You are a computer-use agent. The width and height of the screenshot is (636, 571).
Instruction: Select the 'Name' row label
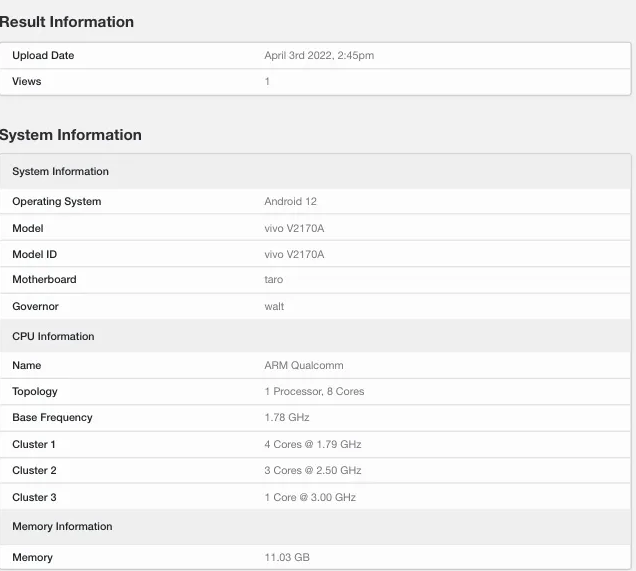[26, 365]
